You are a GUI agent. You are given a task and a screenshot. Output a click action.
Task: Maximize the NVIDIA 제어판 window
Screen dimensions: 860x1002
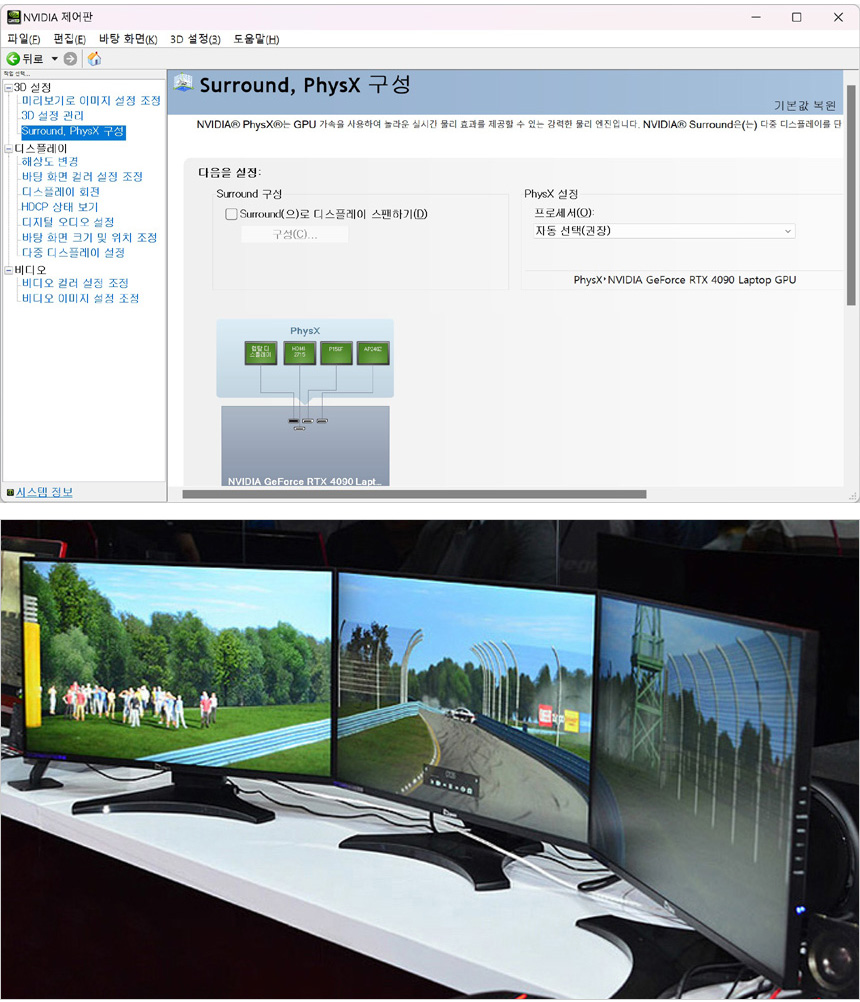[x=797, y=17]
